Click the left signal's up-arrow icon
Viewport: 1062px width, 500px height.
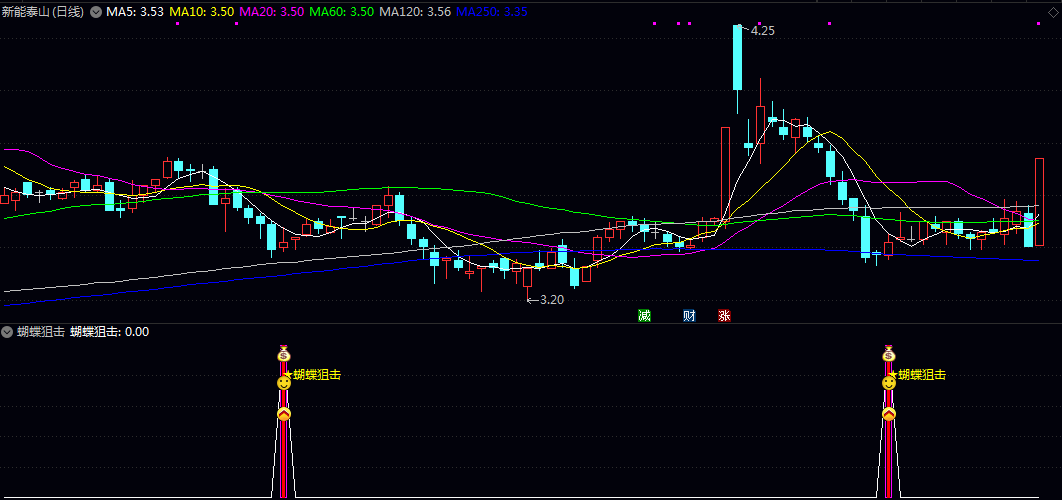[x=284, y=414]
